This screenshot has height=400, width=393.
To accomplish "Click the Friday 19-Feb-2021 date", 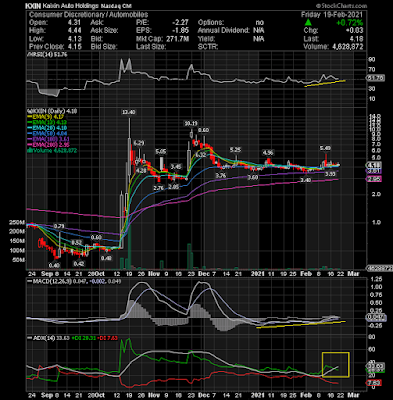I will click(x=332, y=15).
